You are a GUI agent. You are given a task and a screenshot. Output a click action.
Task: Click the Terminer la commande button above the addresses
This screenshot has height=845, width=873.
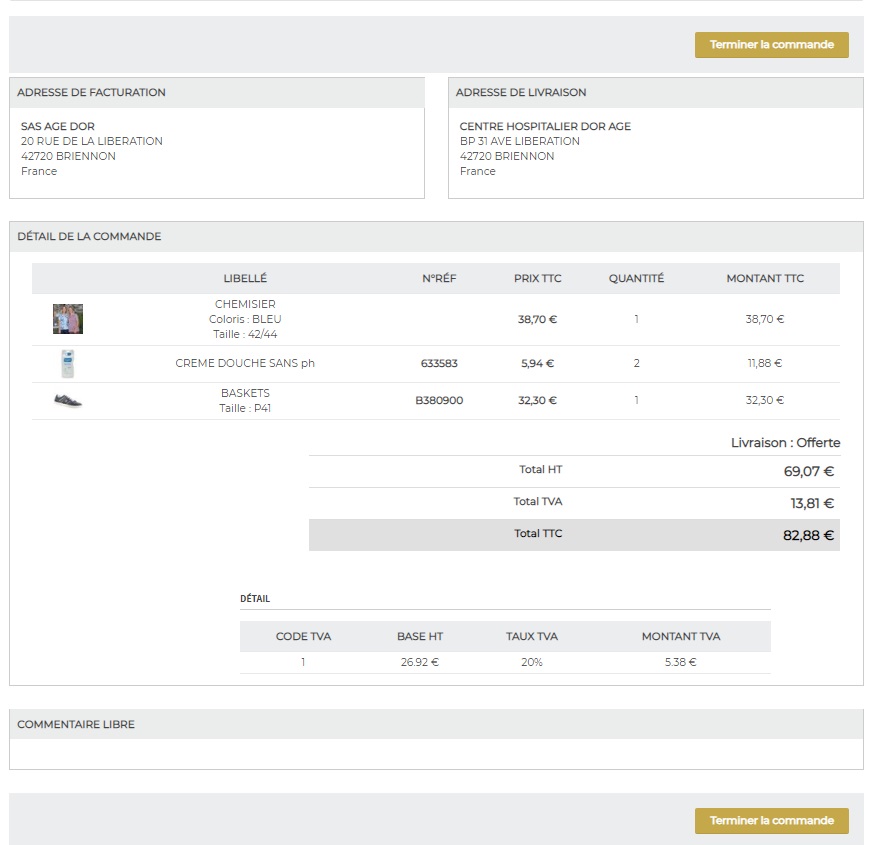(771, 45)
